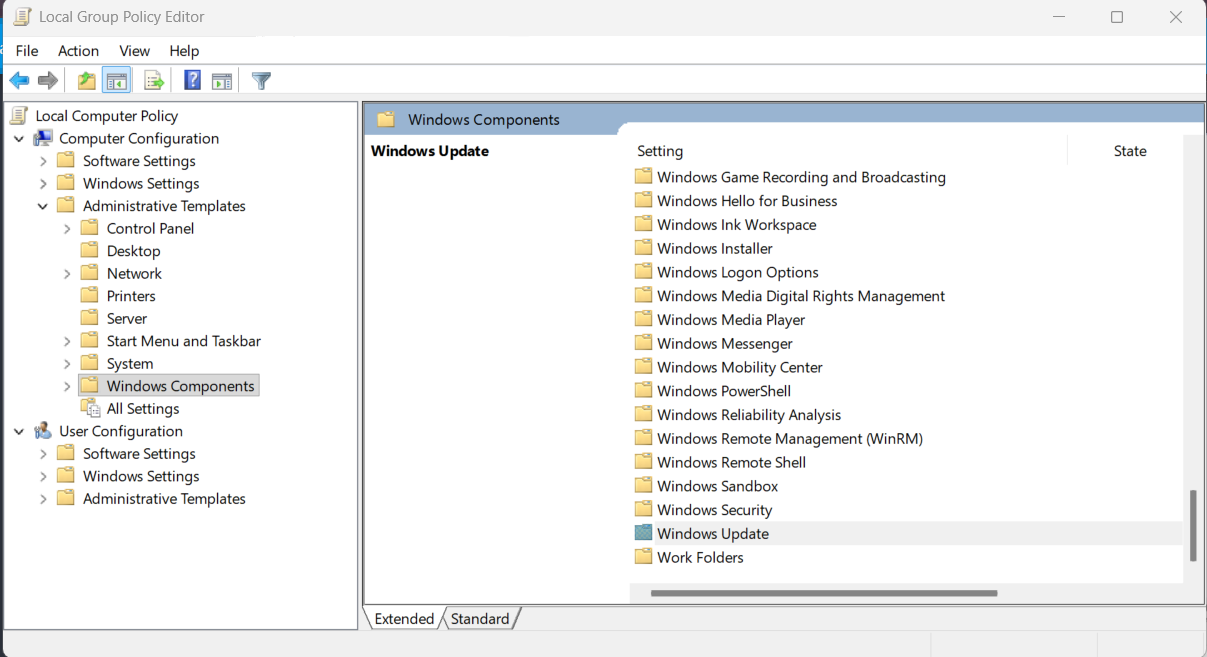This screenshot has width=1207, height=657.
Task: Select the All Settings tree icon
Action: 91,408
